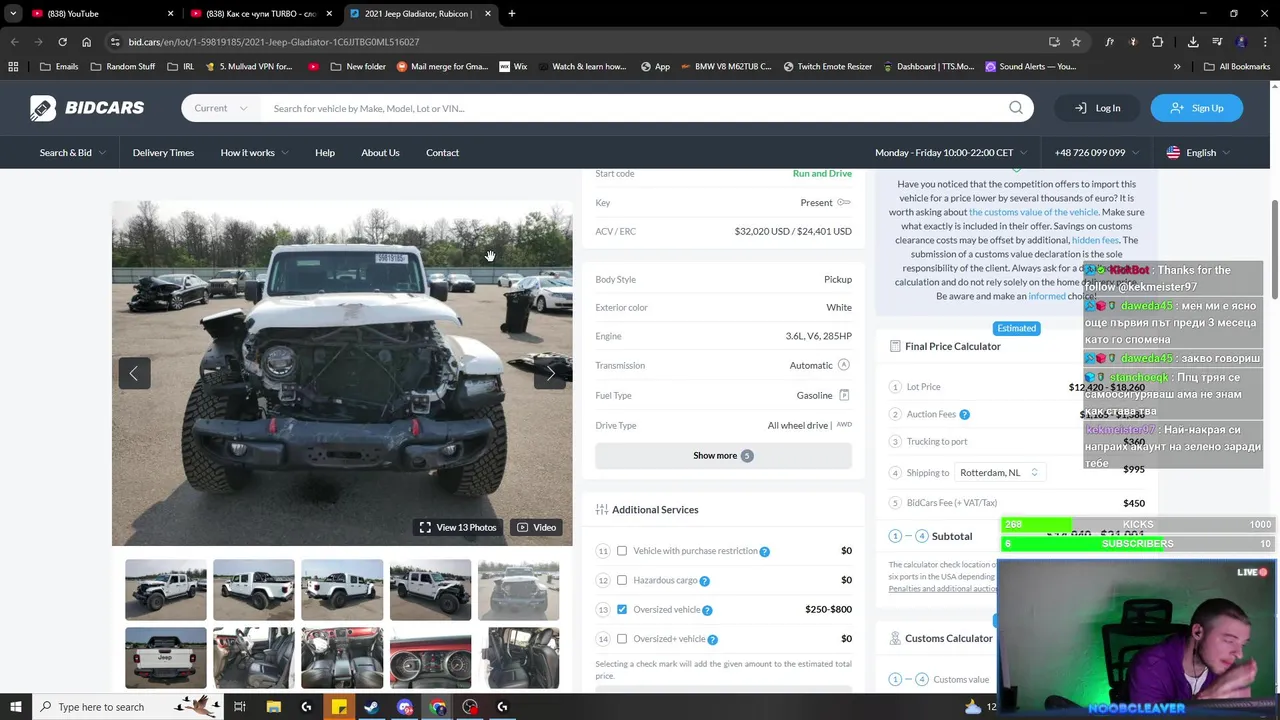Open Task View on taskbar
This screenshot has width=1280, height=720.
pos(240,707)
